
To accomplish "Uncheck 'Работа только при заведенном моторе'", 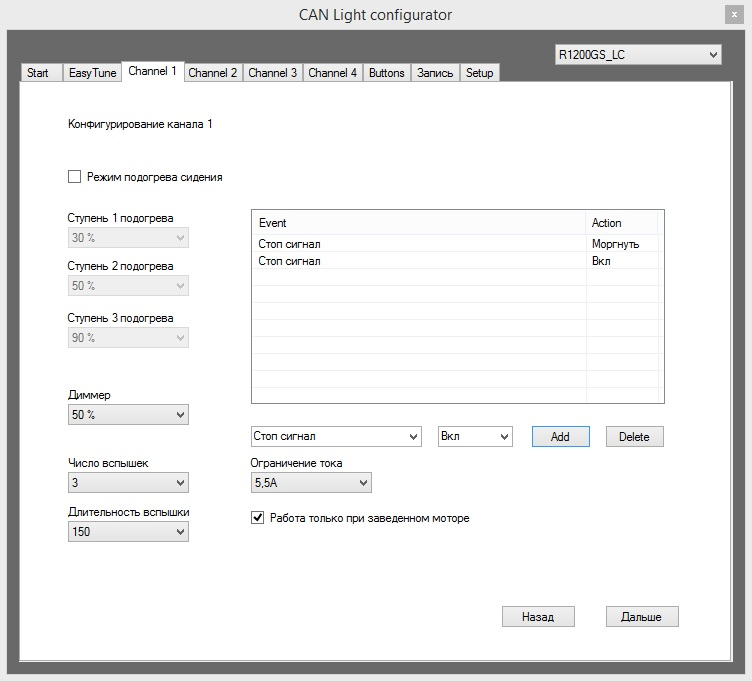I will pos(257,518).
